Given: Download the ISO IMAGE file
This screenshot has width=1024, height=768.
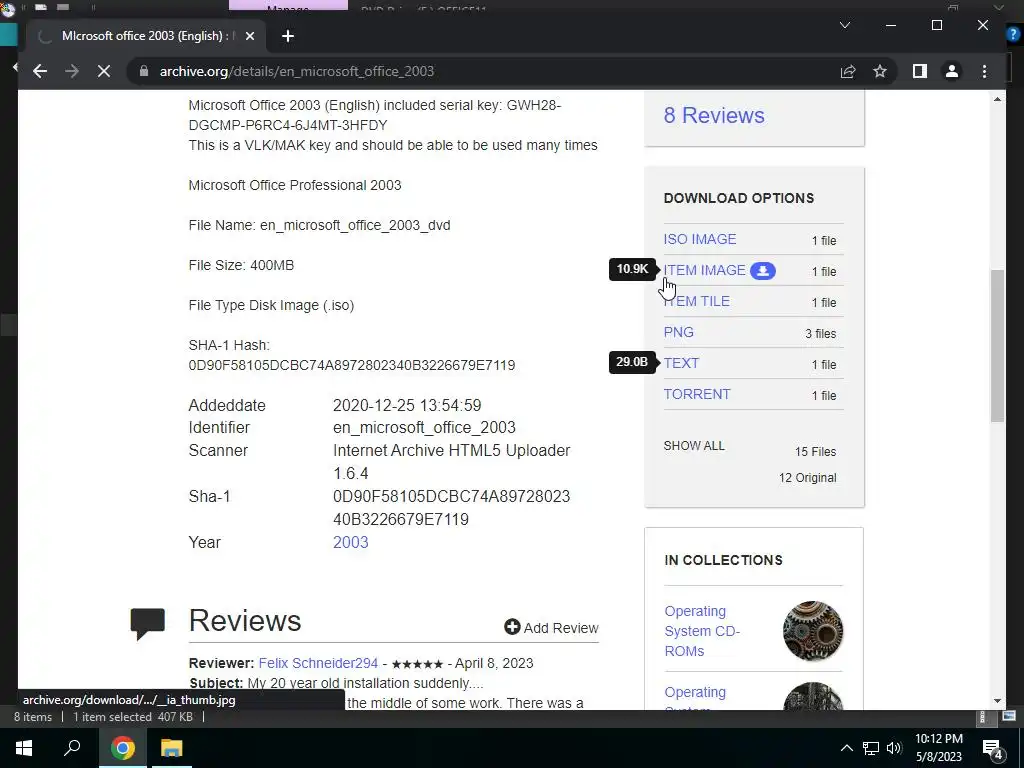Looking at the screenshot, I should click(699, 239).
